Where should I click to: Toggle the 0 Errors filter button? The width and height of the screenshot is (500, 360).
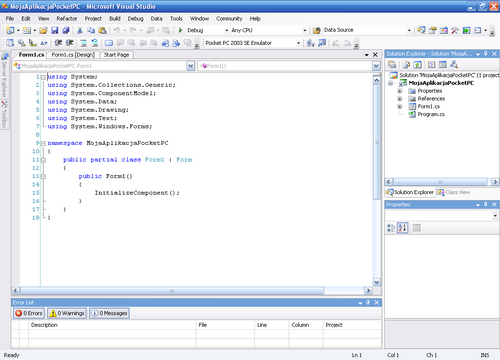(29, 313)
